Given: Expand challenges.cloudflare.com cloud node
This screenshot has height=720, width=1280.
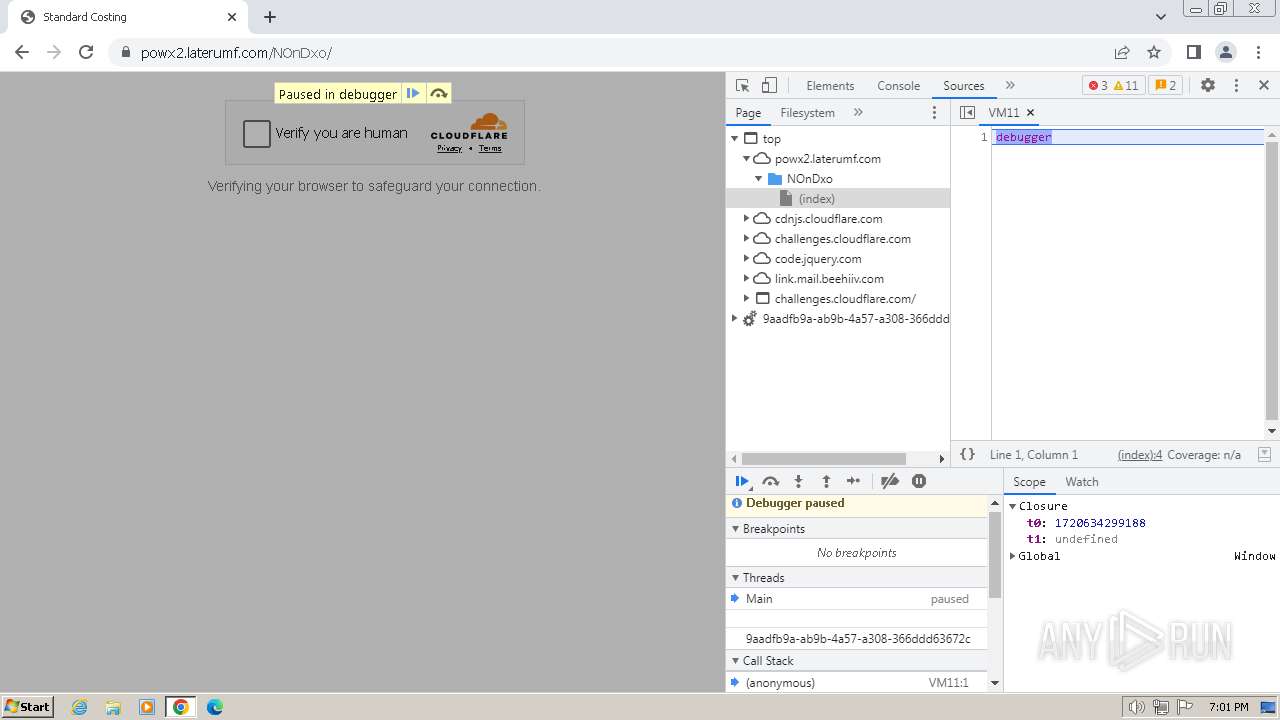Looking at the screenshot, I should click(x=746, y=239).
